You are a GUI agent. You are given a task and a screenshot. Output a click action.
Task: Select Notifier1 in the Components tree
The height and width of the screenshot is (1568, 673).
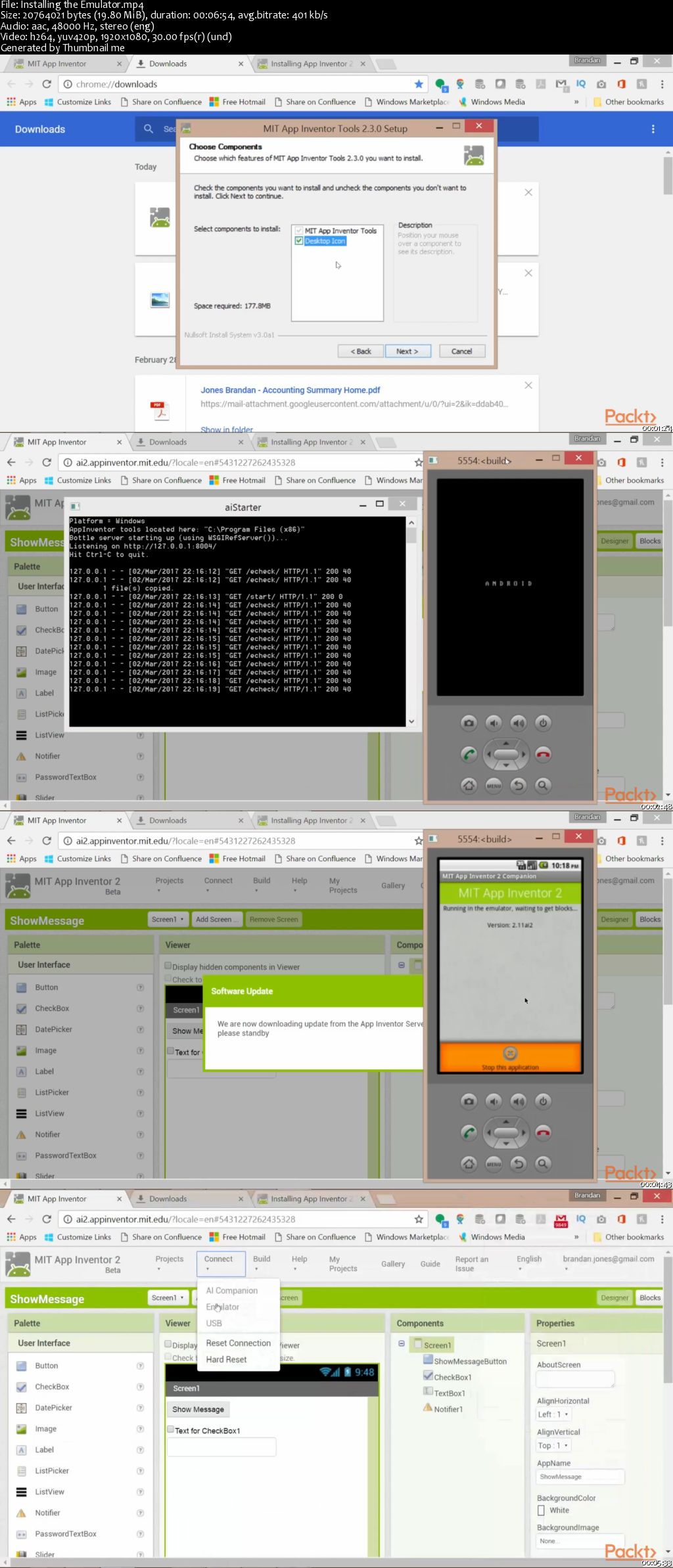point(442,1408)
